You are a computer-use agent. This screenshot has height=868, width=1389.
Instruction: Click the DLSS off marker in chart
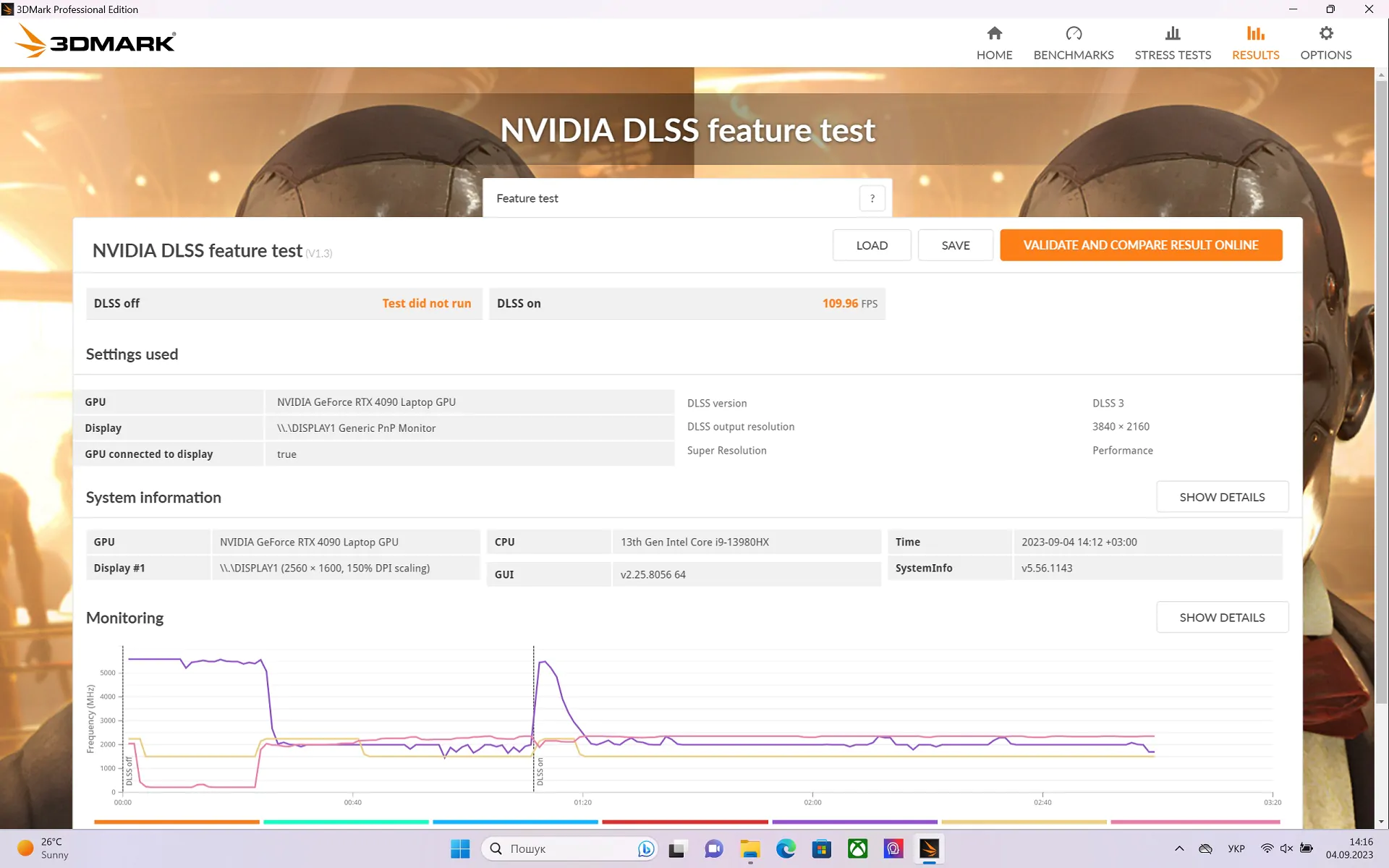tap(129, 771)
